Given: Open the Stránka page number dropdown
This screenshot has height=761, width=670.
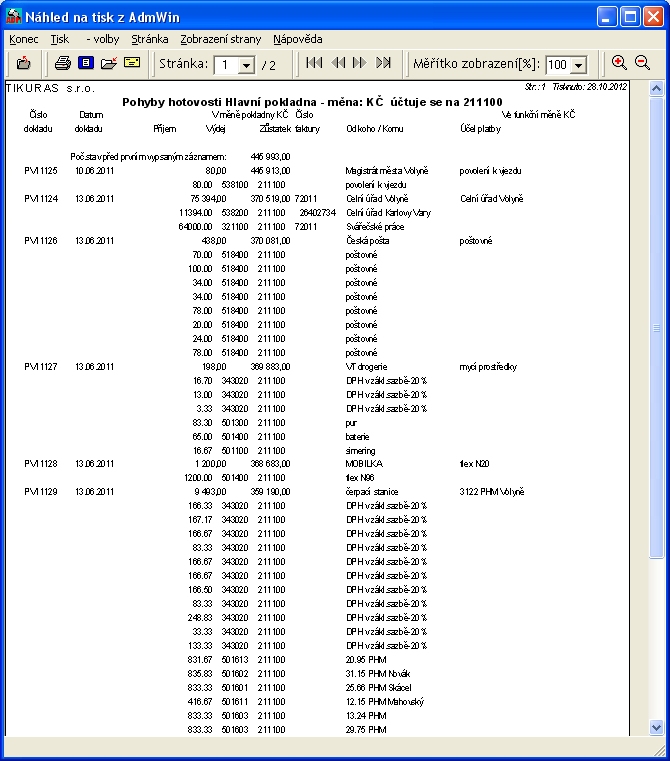Looking at the screenshot, I should point(247,65).
